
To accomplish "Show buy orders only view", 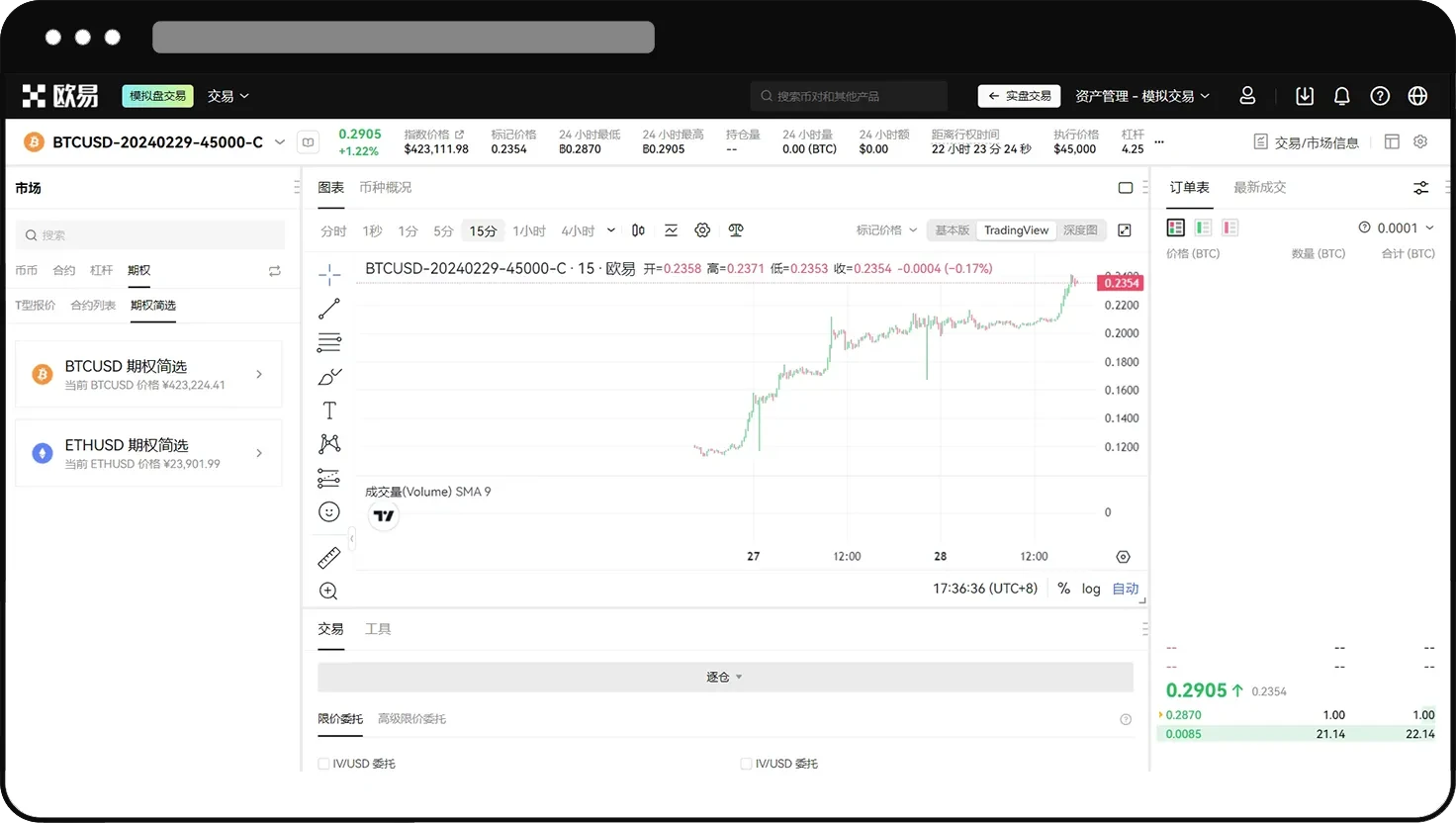I will coord(1203,228).
